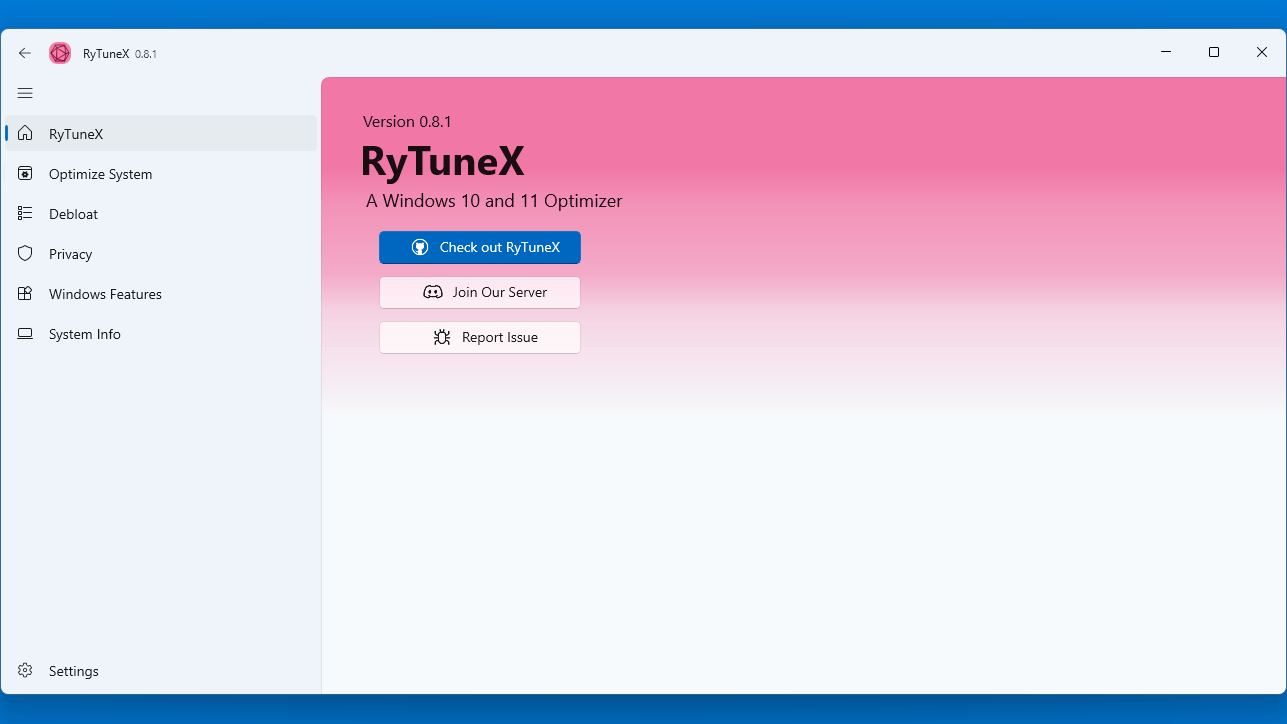Screen dimensions: 1287x724
Task: Open Windows Features page
Action: click(x=161, y=293)
